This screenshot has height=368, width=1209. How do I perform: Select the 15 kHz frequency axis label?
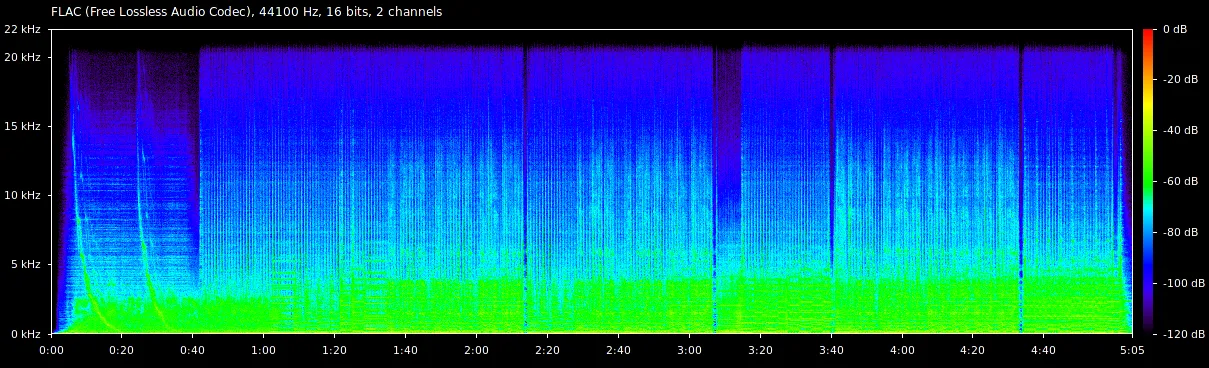23,126
